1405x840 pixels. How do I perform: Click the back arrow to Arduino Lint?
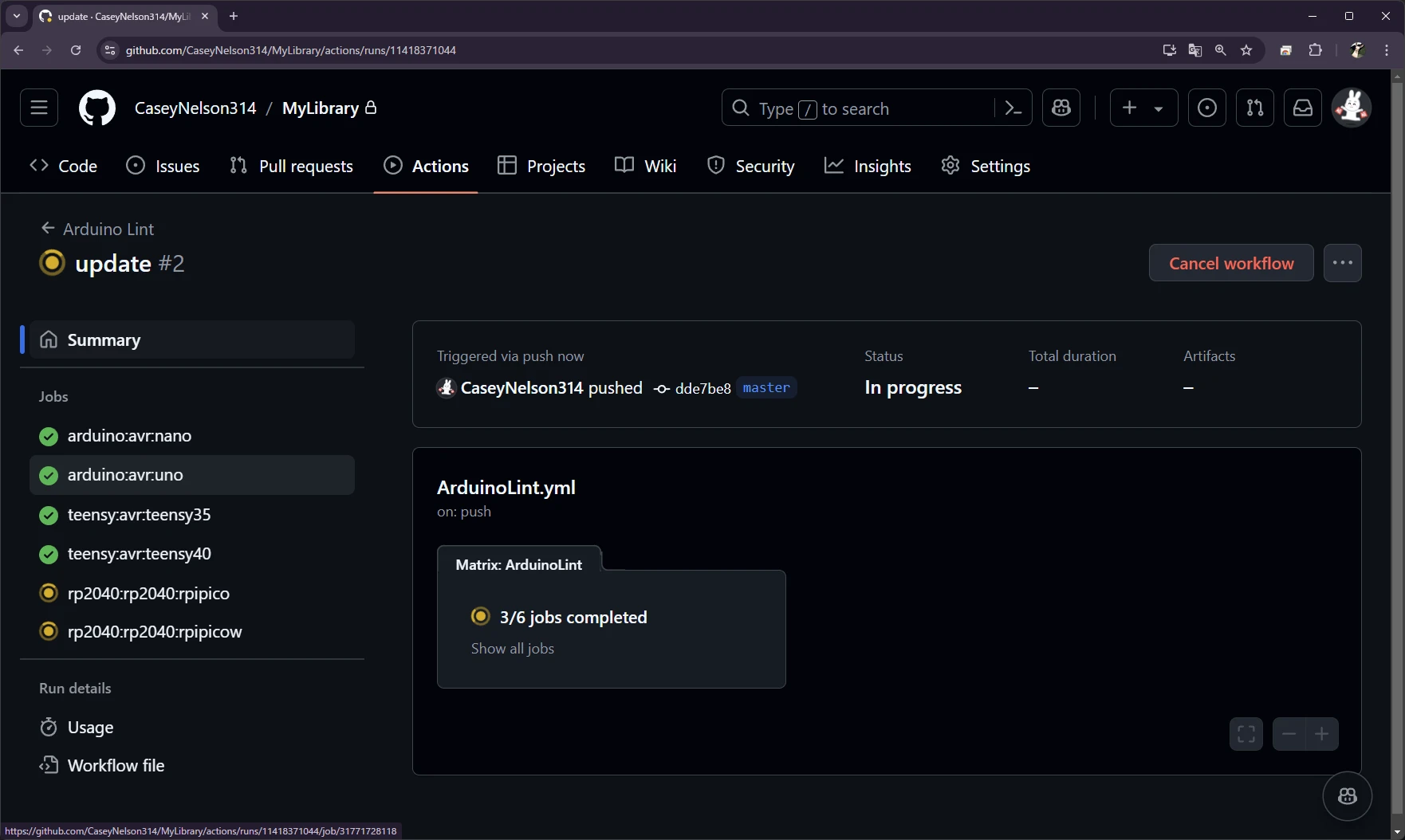(48, 229)
